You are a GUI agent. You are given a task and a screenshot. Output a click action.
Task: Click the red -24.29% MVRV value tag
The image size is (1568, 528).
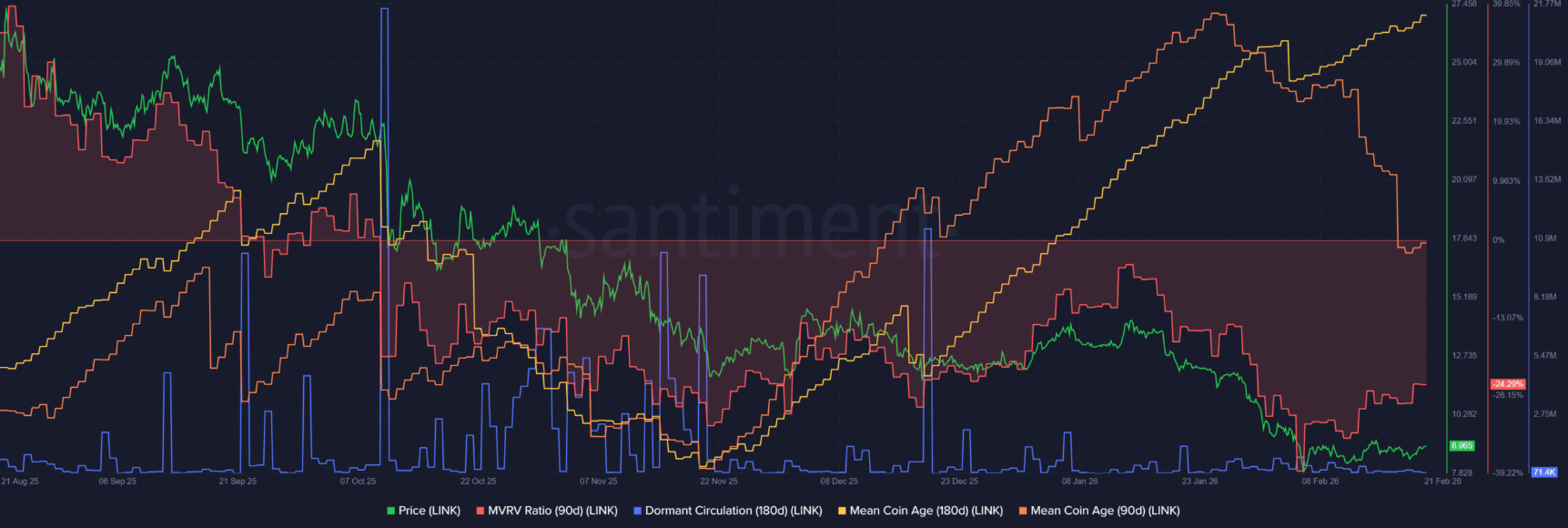1507,384
